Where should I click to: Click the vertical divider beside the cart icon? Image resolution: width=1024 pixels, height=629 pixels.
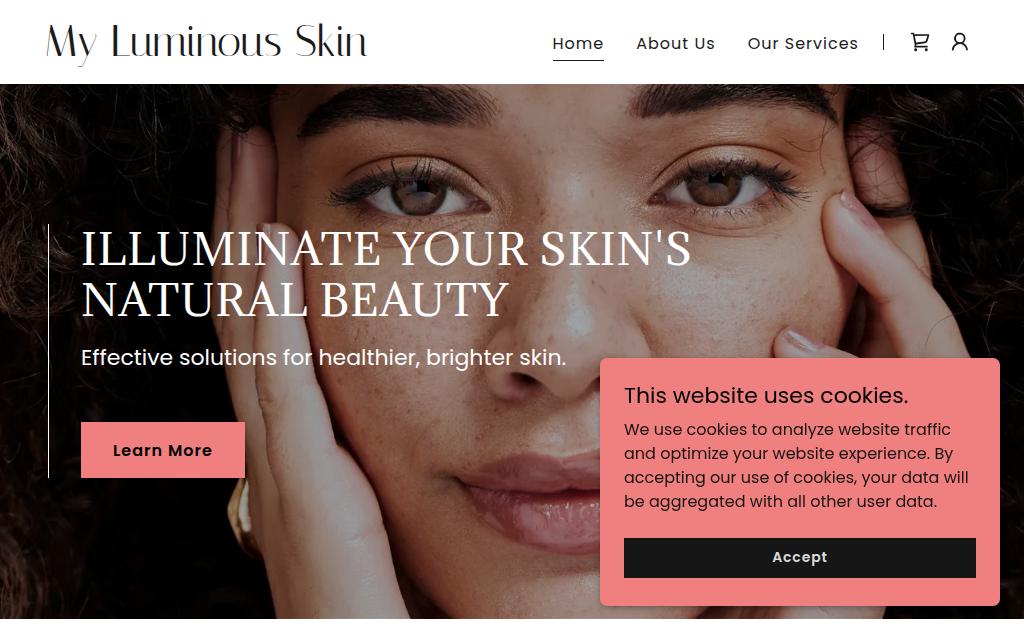(x=884, y=42)
